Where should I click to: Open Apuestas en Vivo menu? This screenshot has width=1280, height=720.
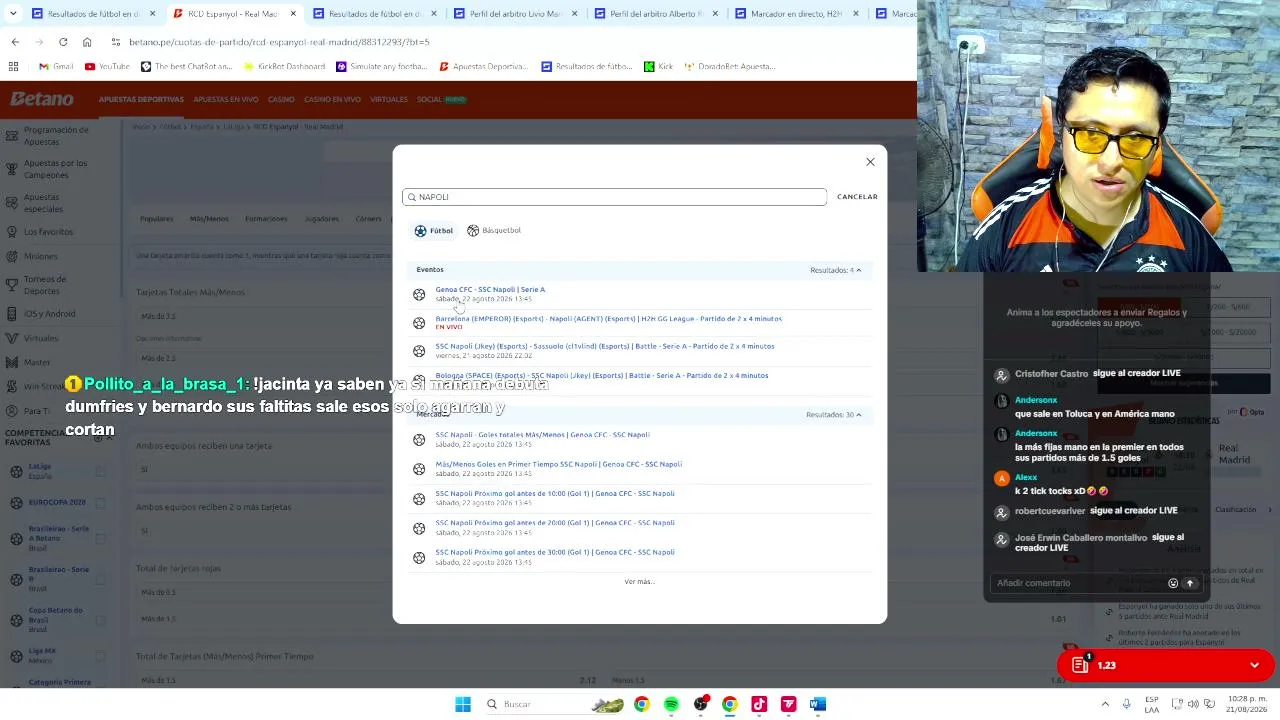[226, 100]
